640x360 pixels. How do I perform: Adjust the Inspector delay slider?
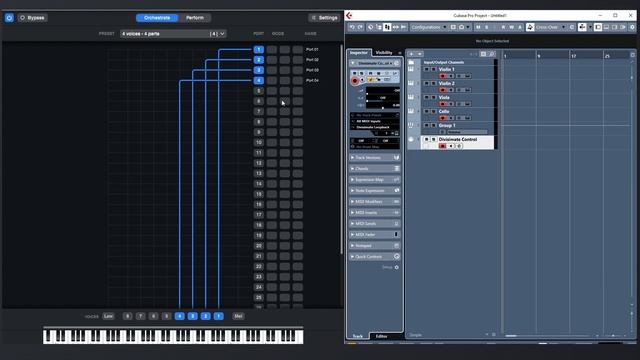(382, 106)
